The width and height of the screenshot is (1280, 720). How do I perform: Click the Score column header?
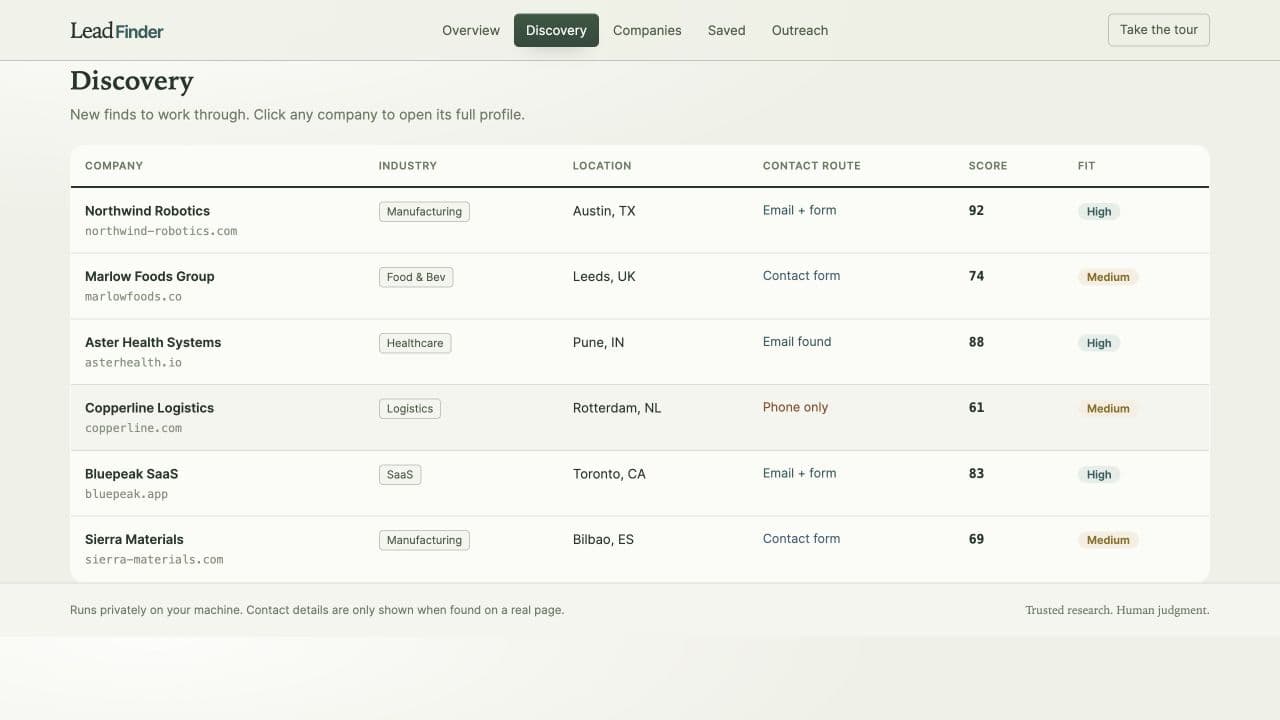tap(988, 166)
